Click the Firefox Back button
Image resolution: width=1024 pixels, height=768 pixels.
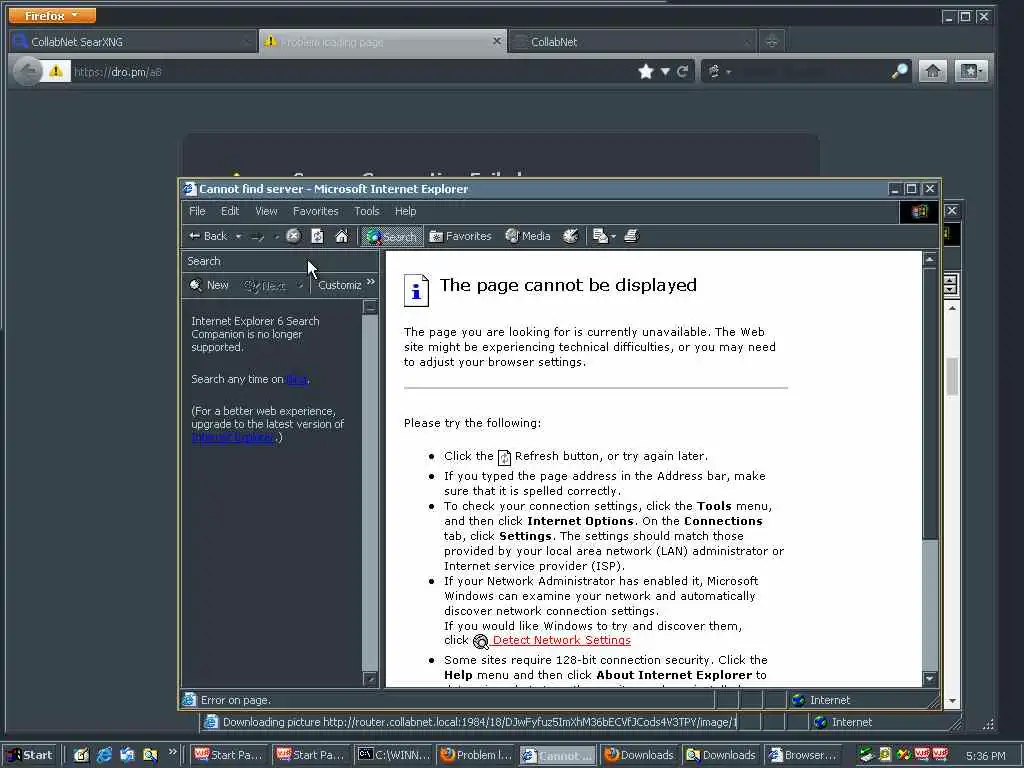tap(27, 71)
